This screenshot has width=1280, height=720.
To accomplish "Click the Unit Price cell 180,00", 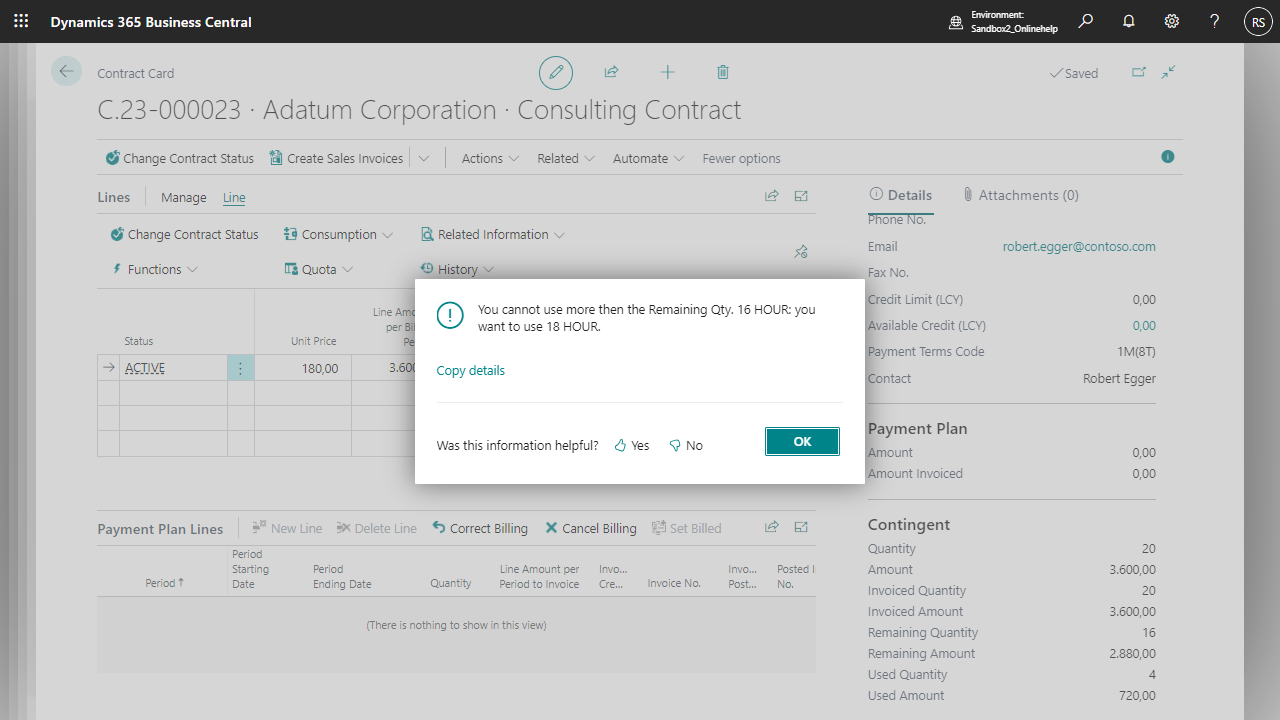I will tap(303, 368).
